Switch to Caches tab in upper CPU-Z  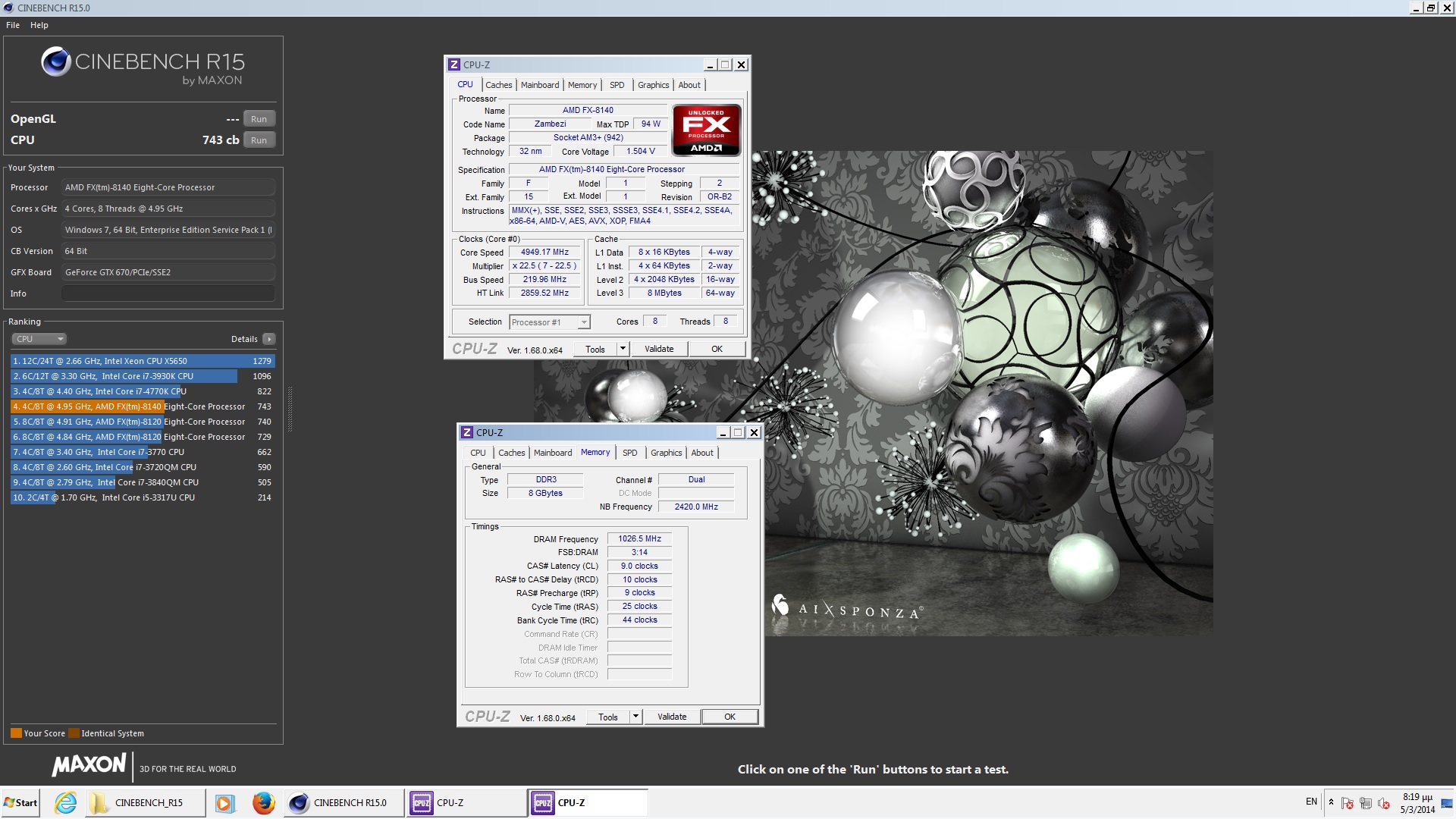[x=498, y=85]
